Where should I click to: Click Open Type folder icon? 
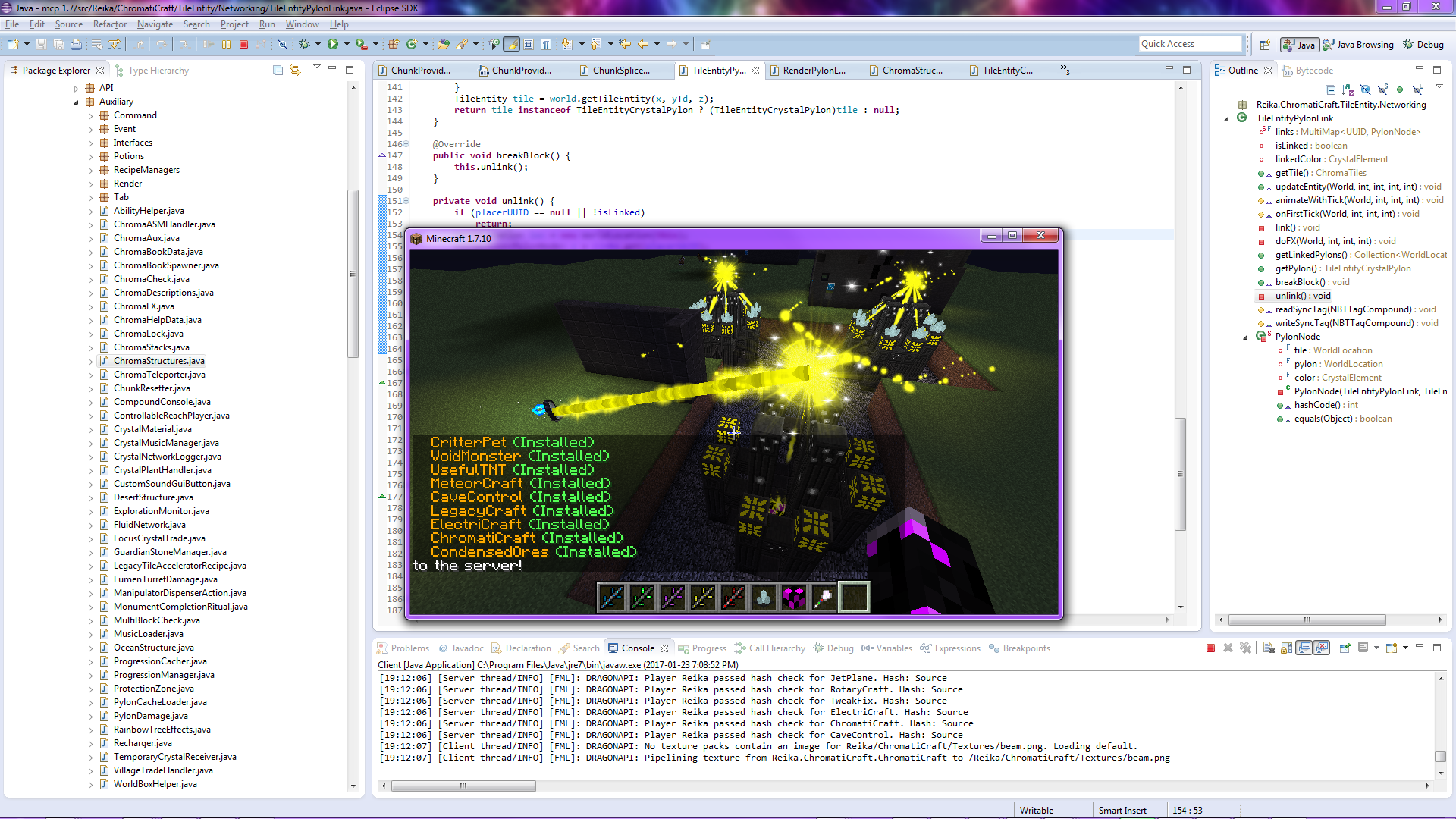click(443, 44)
